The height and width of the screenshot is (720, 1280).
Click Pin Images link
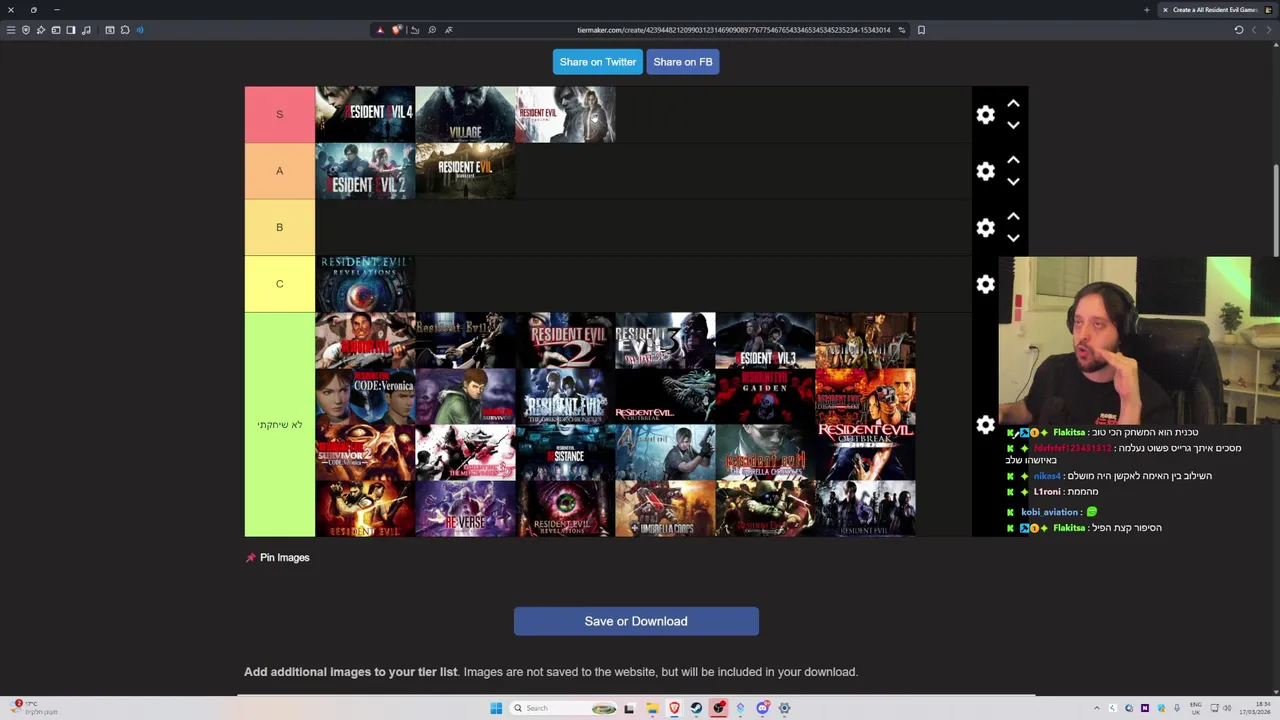pos(278,557)
